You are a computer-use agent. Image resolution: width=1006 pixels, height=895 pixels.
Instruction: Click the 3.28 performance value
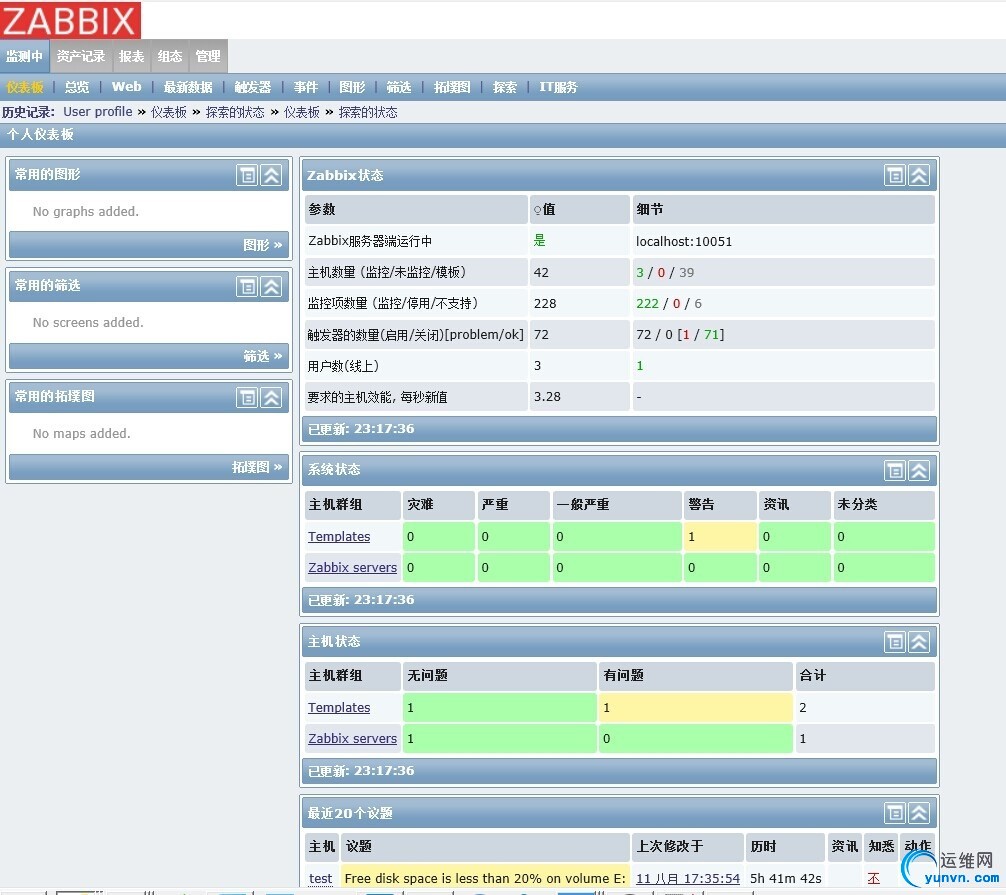pyautogui.click(x=547, y=396)
